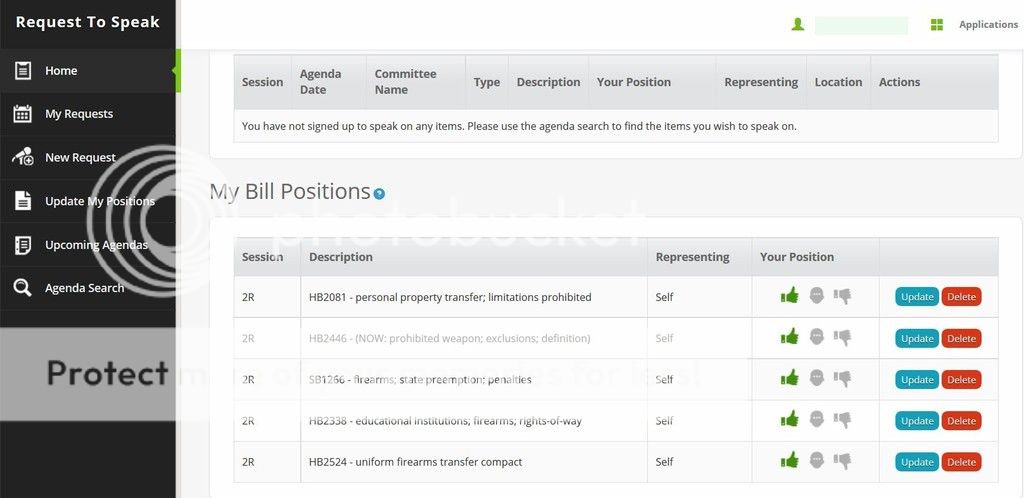The width and height of the screenshot is (1024, 498).
Task: Select neutral position for HB2338
Action: click(817, 420)
